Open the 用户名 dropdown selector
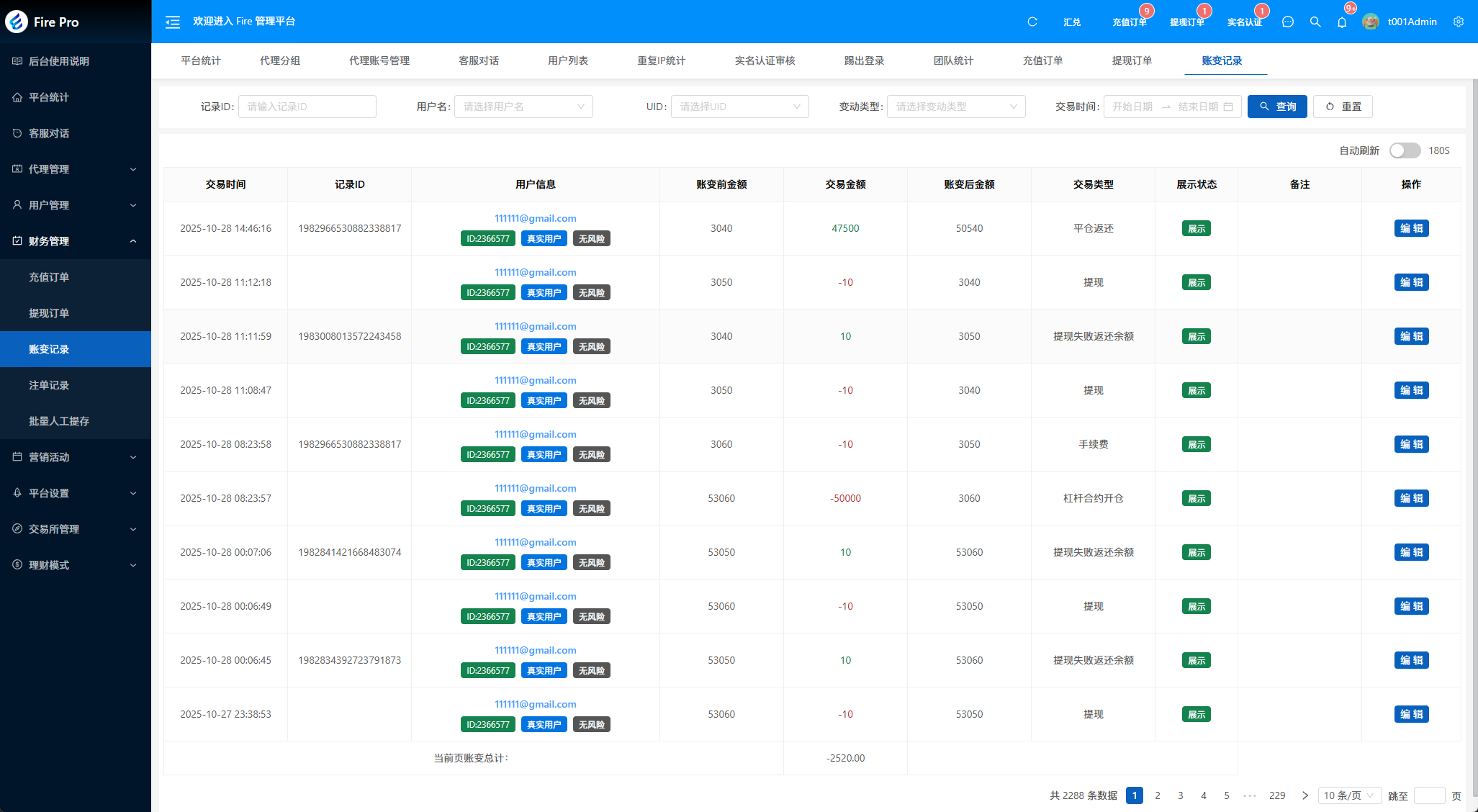This screenshot has height=812, width=1478. [x=523, y=107]
